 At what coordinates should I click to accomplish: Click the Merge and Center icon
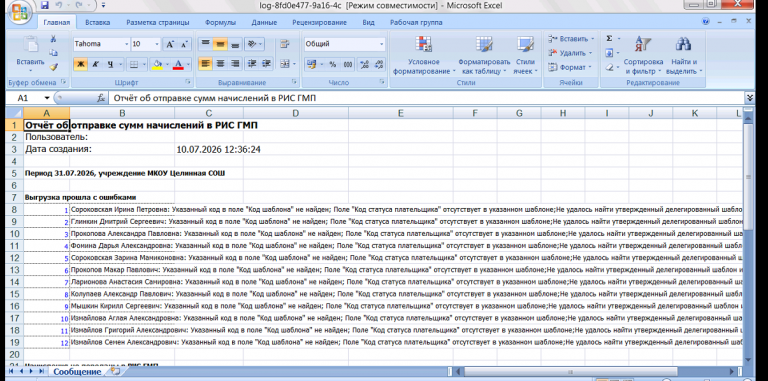[285, 64]
